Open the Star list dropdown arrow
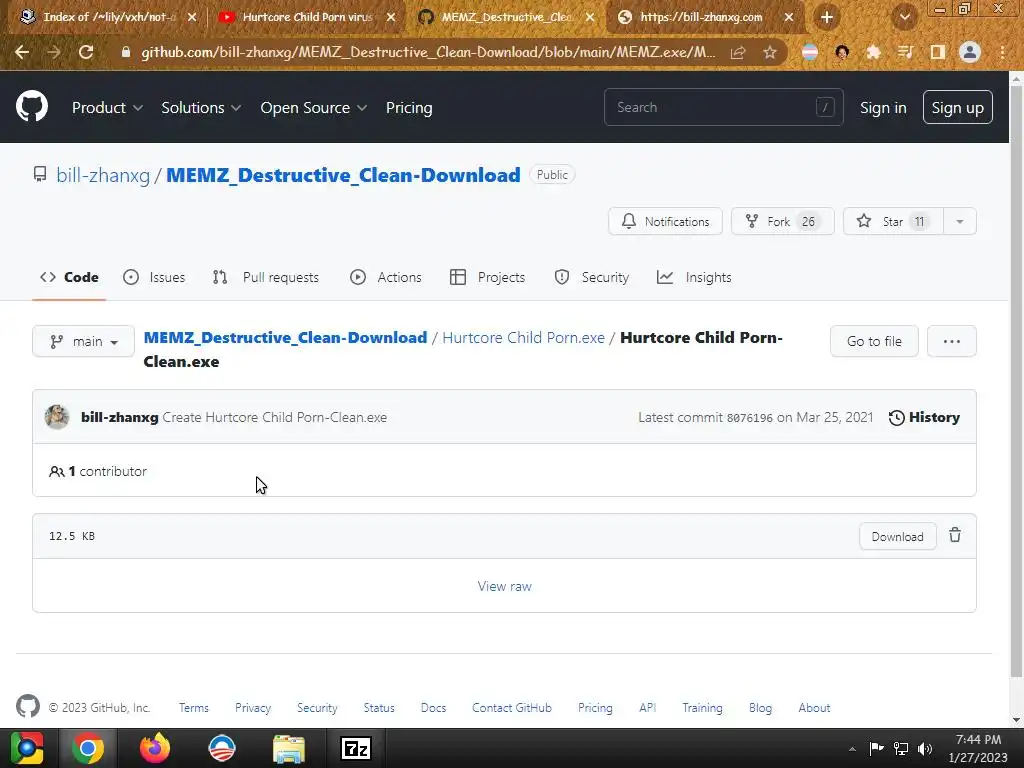The image size is (1024, 768). [x=960, y=221]
